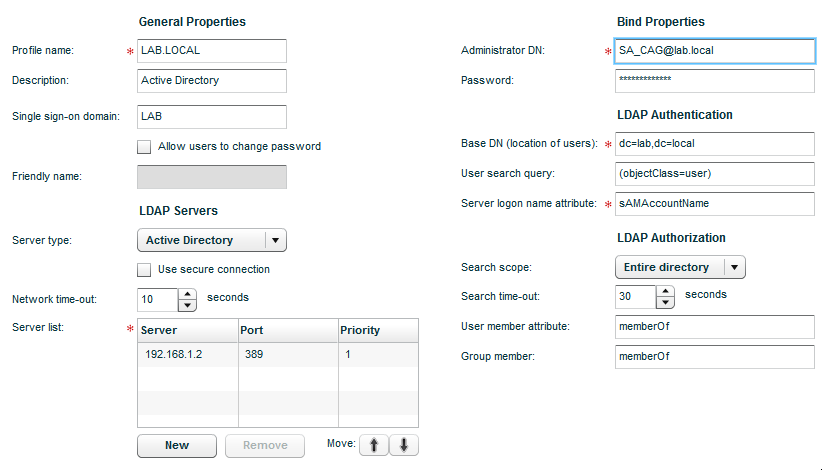Expand the Search scope dropdown

click(x=680, y=267)
